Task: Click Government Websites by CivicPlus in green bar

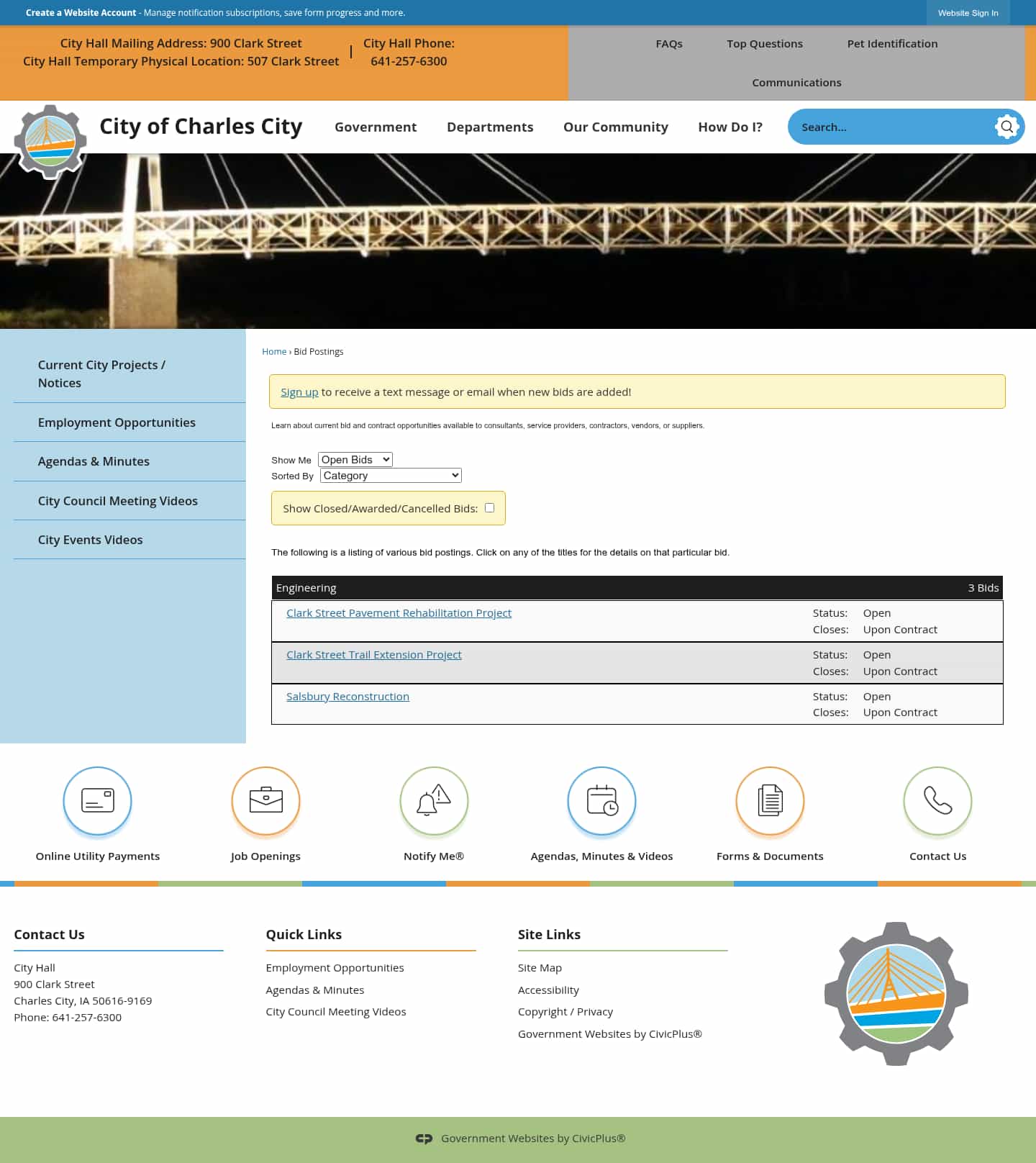Action: 533,1139
